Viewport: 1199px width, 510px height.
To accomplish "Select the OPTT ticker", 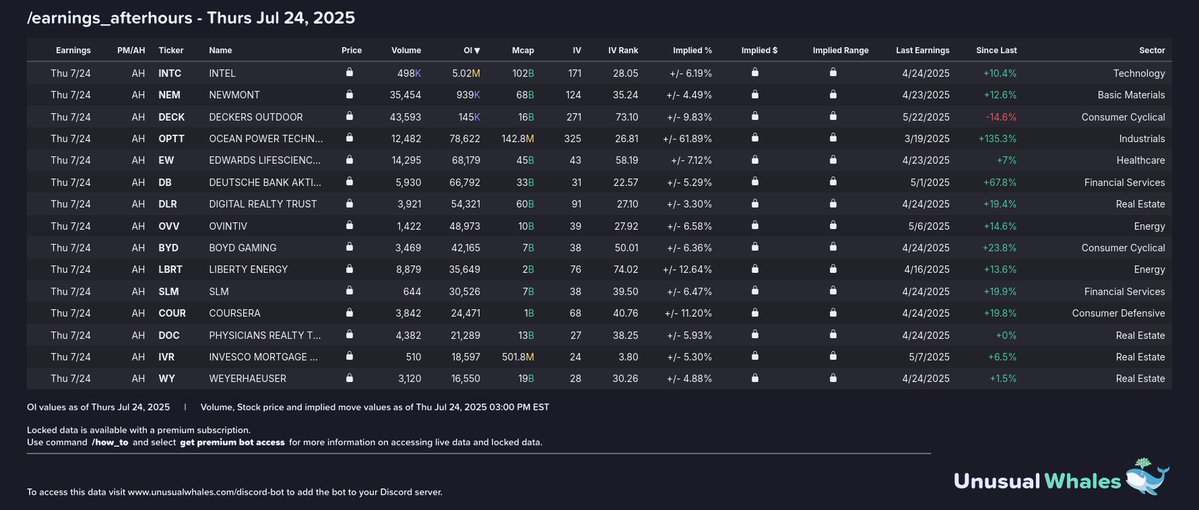I will tap(171, 138).
